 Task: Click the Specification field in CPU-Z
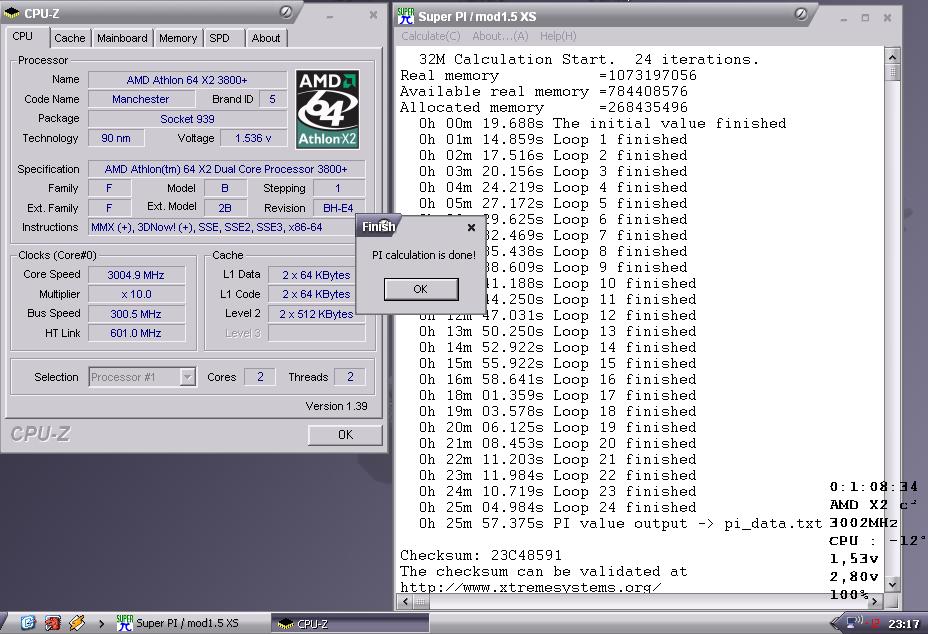coord(226,169)
